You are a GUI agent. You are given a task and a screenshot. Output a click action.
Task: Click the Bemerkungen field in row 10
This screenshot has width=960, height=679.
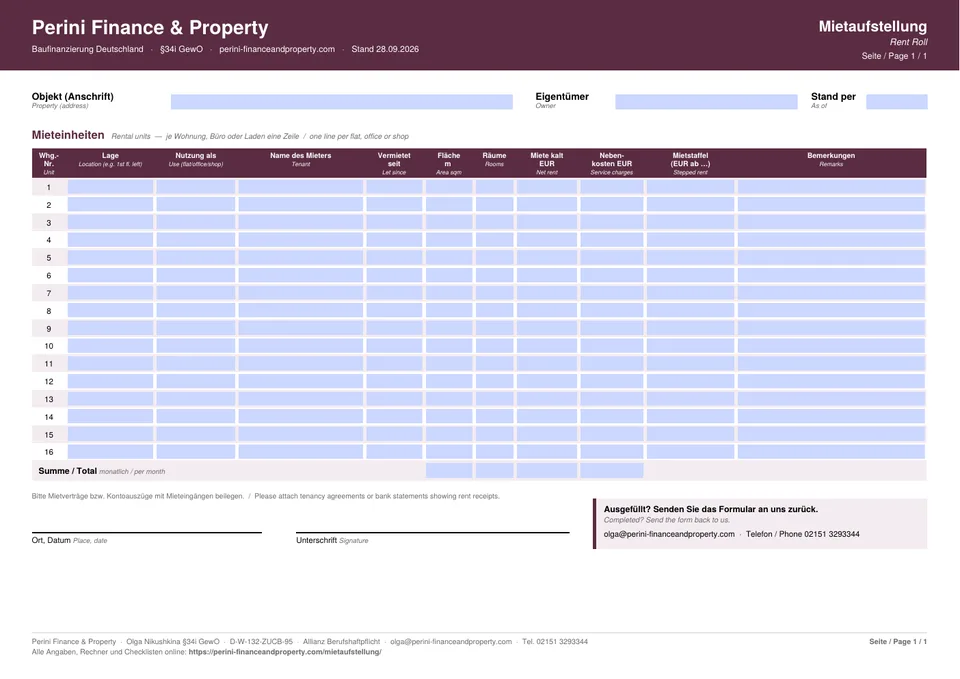(831, 346)
